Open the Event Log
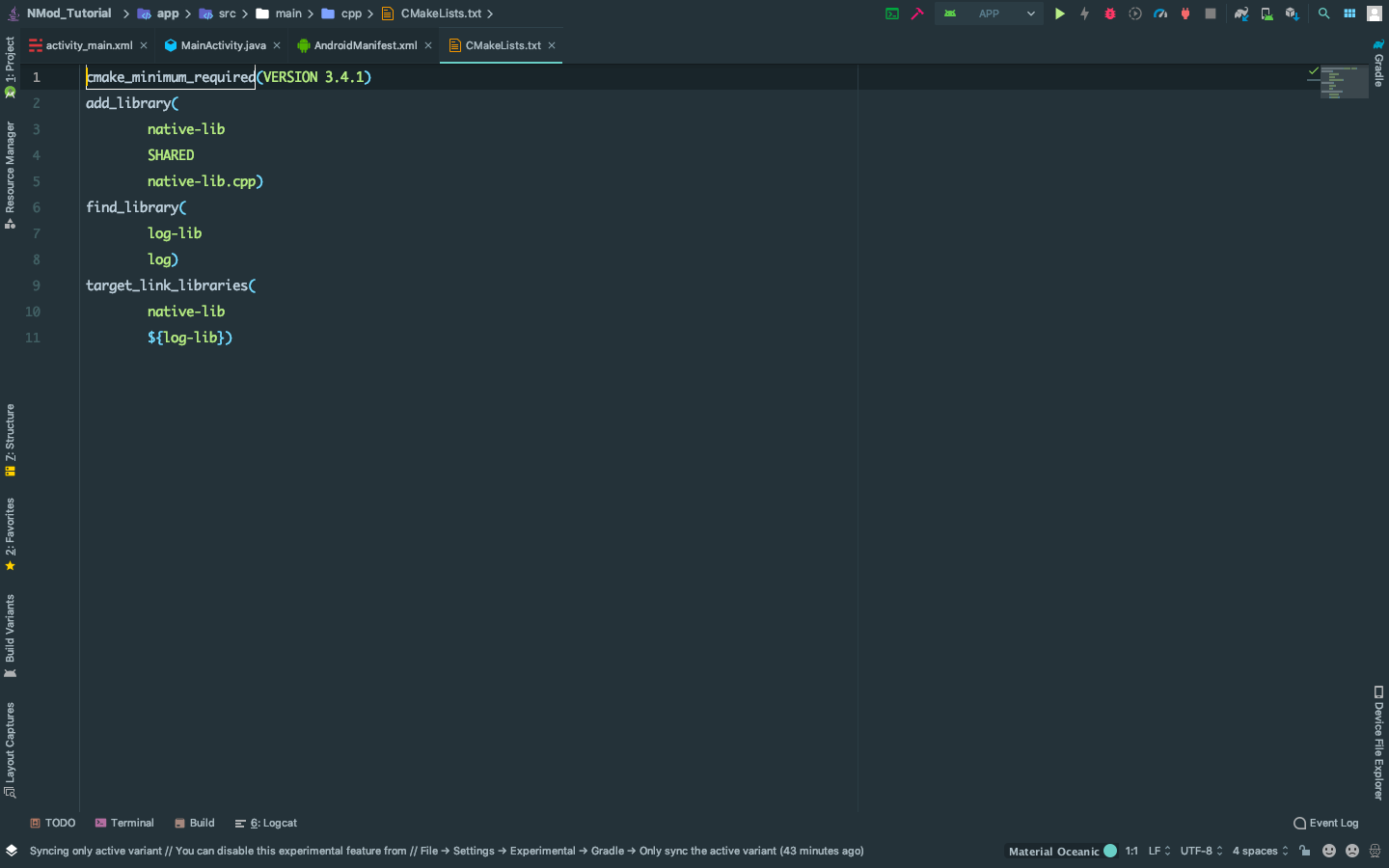 [1333, 823]
